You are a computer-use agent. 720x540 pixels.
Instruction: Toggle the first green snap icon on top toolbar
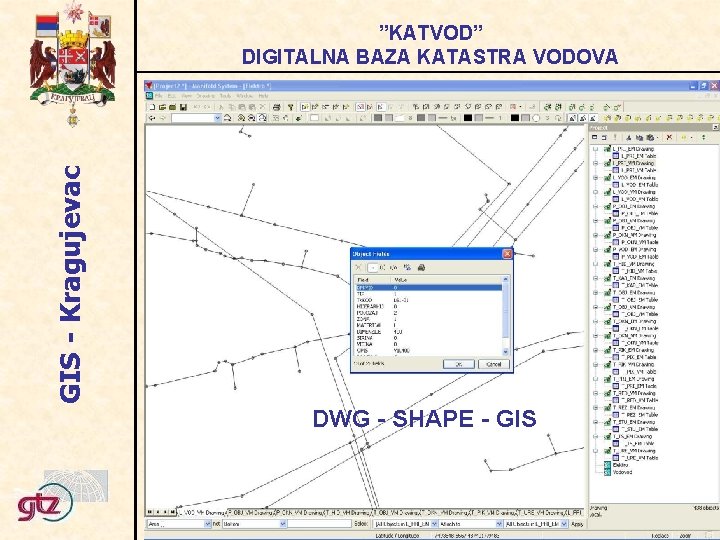coord(547,107)
